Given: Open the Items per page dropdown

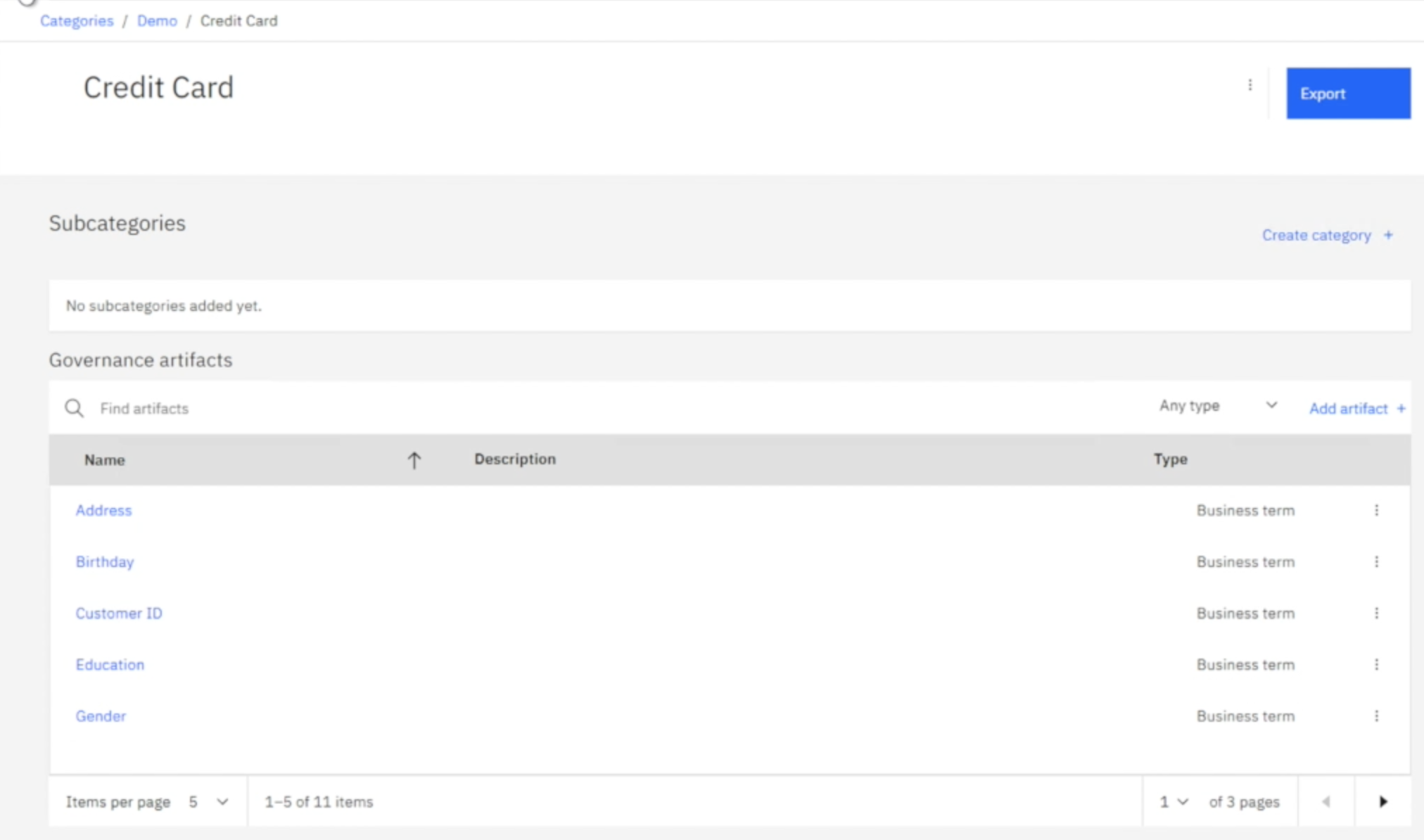Looking at the screenshot, I should click(x=208, y=801).
